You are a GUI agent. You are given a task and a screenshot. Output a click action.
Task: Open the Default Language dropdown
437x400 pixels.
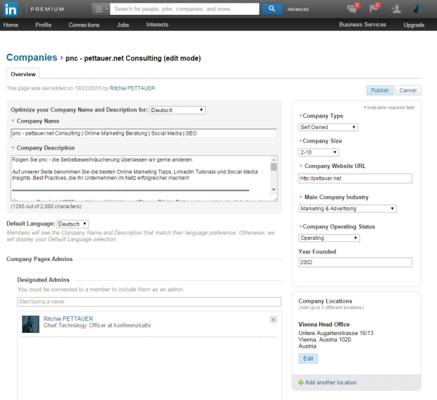coord(72,224)
